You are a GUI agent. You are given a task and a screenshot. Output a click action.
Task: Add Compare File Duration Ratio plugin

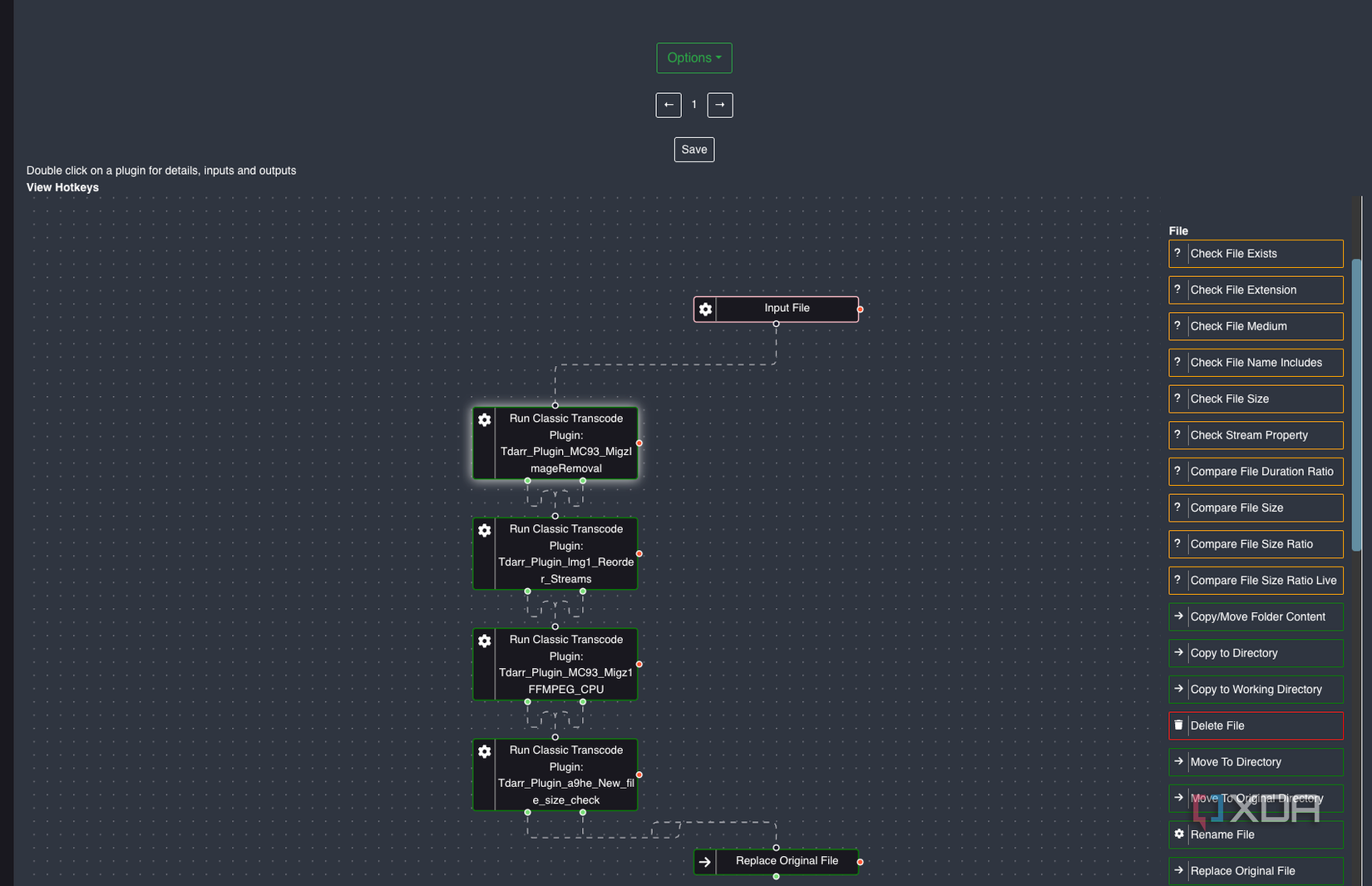click(1256, 472)
